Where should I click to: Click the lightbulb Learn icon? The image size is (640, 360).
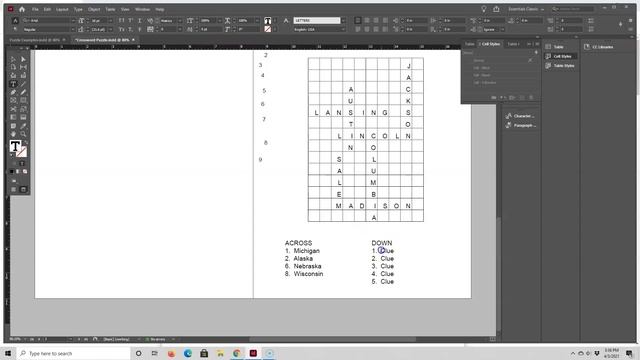484,9
